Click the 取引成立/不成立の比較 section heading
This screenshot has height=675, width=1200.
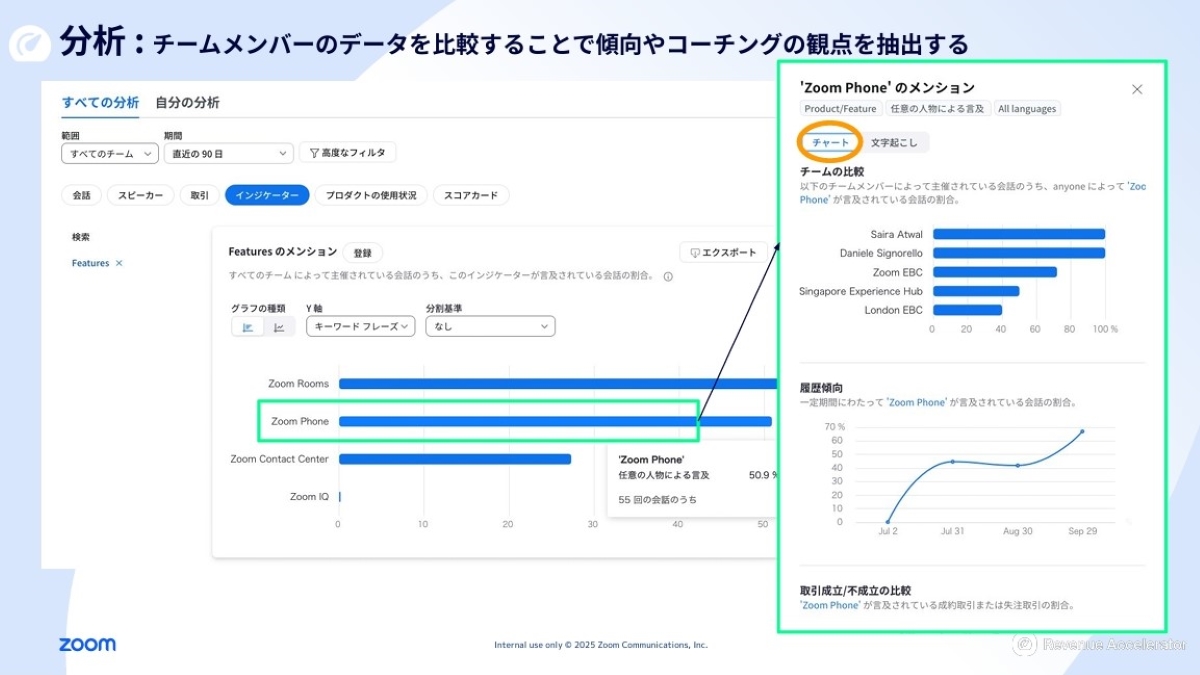point(856,591)
